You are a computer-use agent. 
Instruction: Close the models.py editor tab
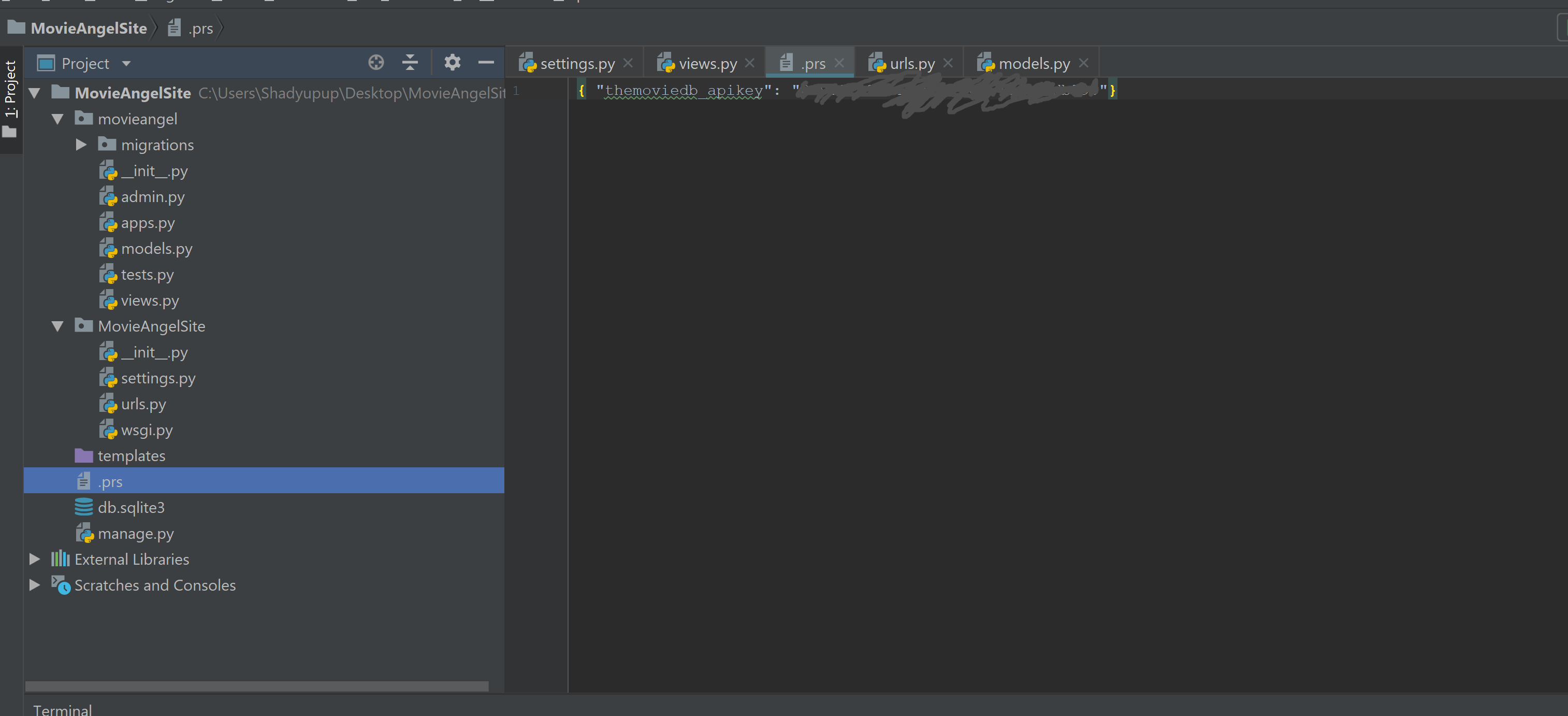click(x=1083, y=62)
